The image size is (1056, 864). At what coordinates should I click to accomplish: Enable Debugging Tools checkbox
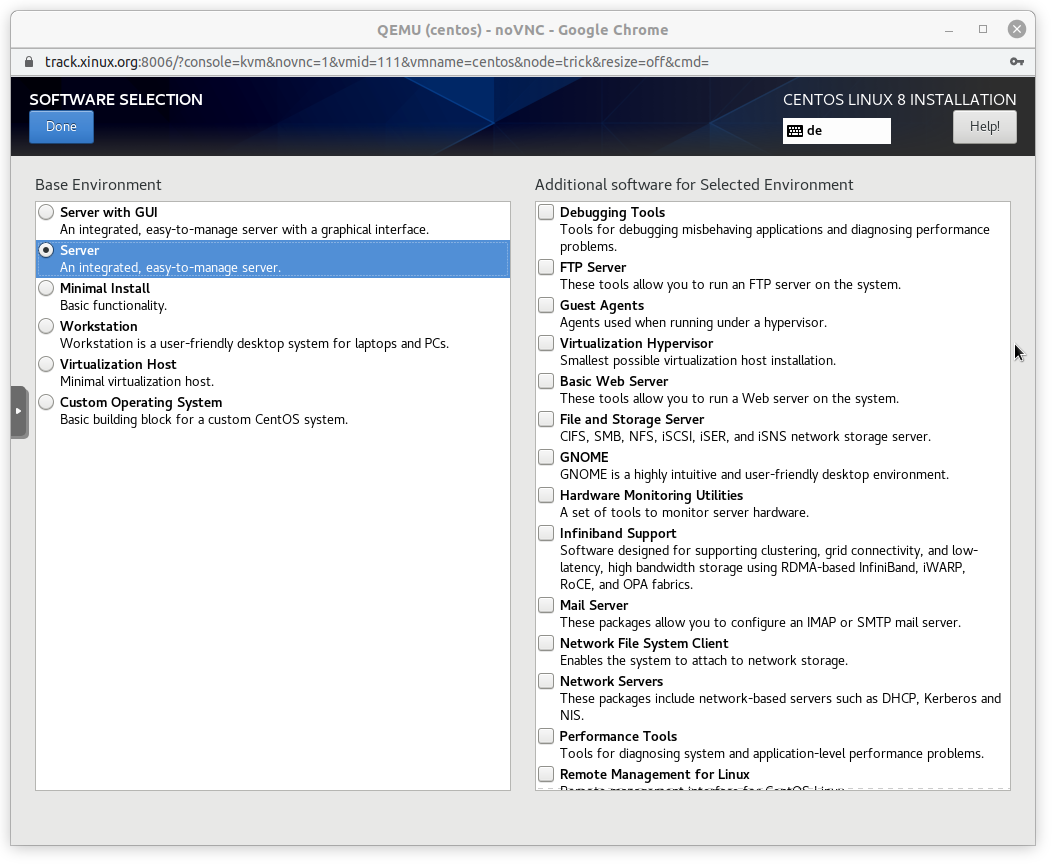click(546, 213)
